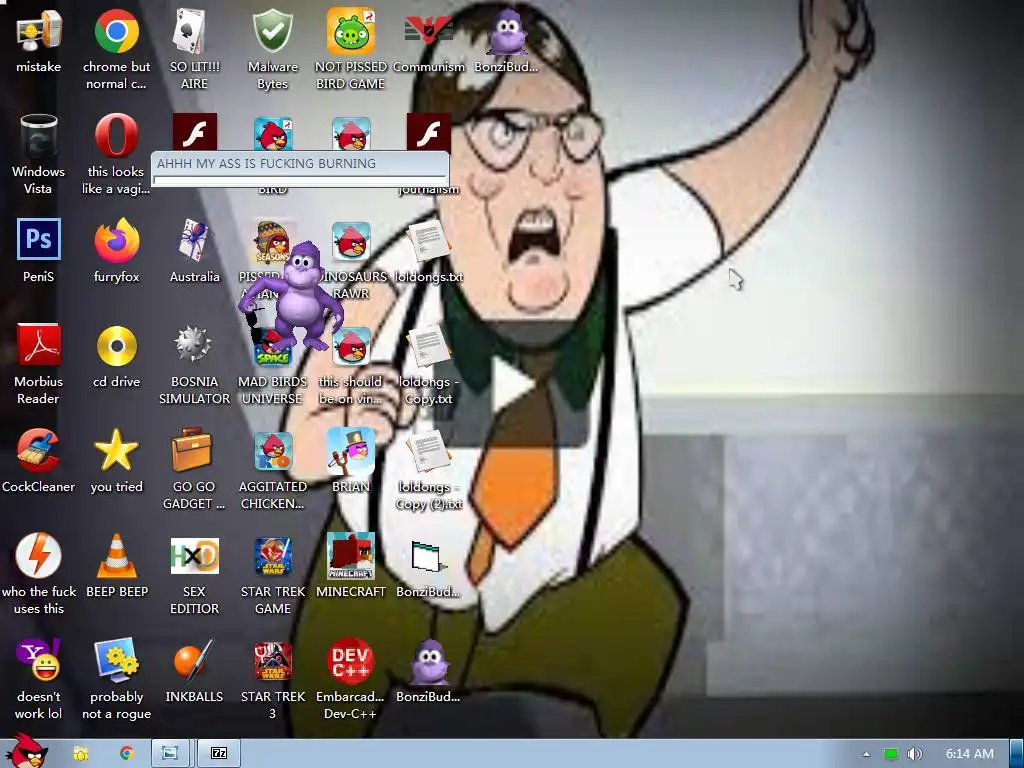The image size is (1024, 768).
Task: Open the 'Windows Vista' recycle bin
Action: 38,136
